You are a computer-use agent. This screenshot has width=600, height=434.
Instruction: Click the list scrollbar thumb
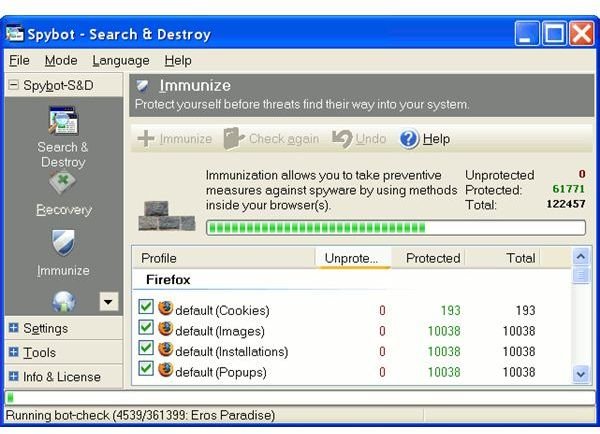point(580,275)
